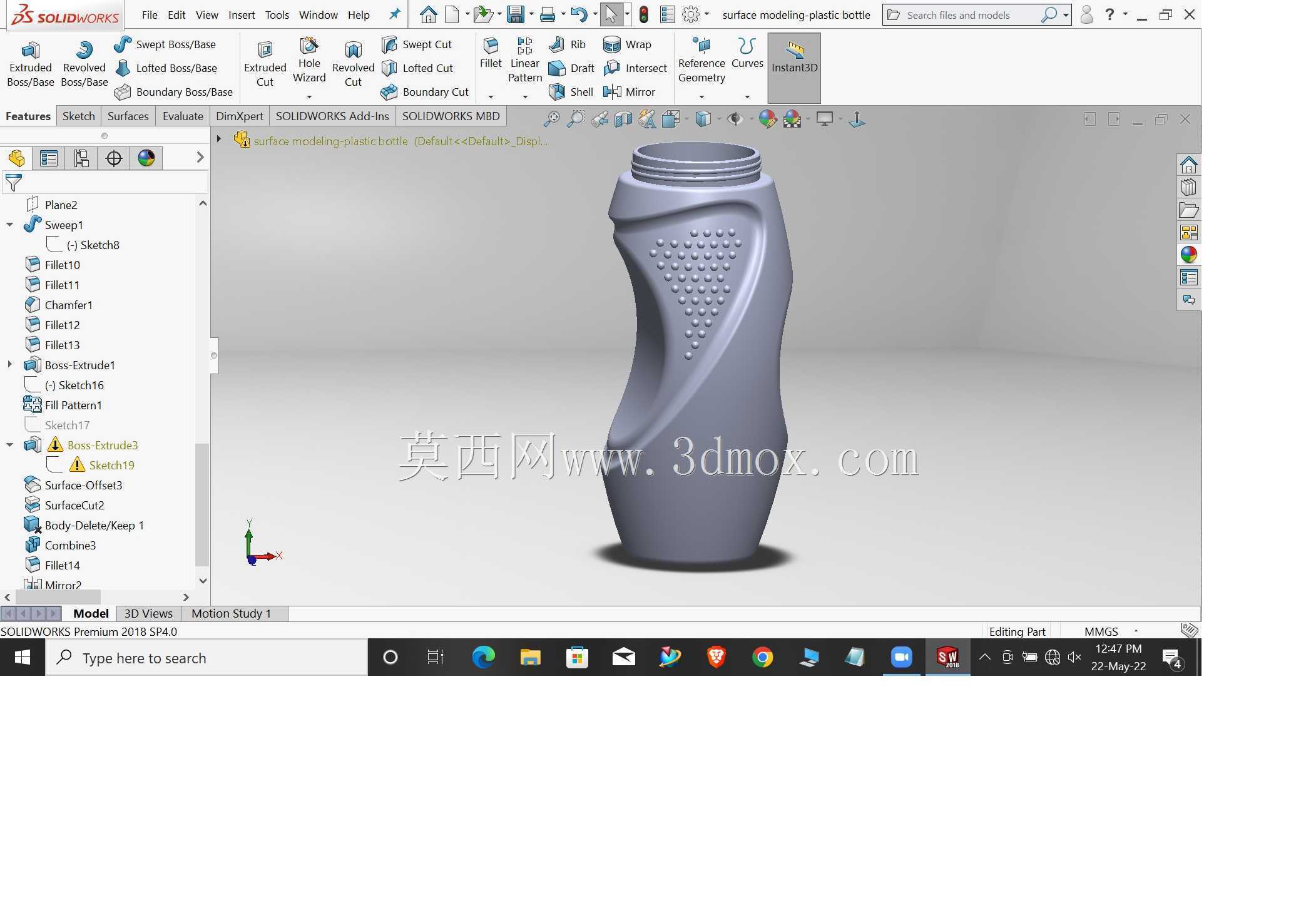Open the Tools menu
Screen dimensions: 1316x913
click(x=277, y=15)
